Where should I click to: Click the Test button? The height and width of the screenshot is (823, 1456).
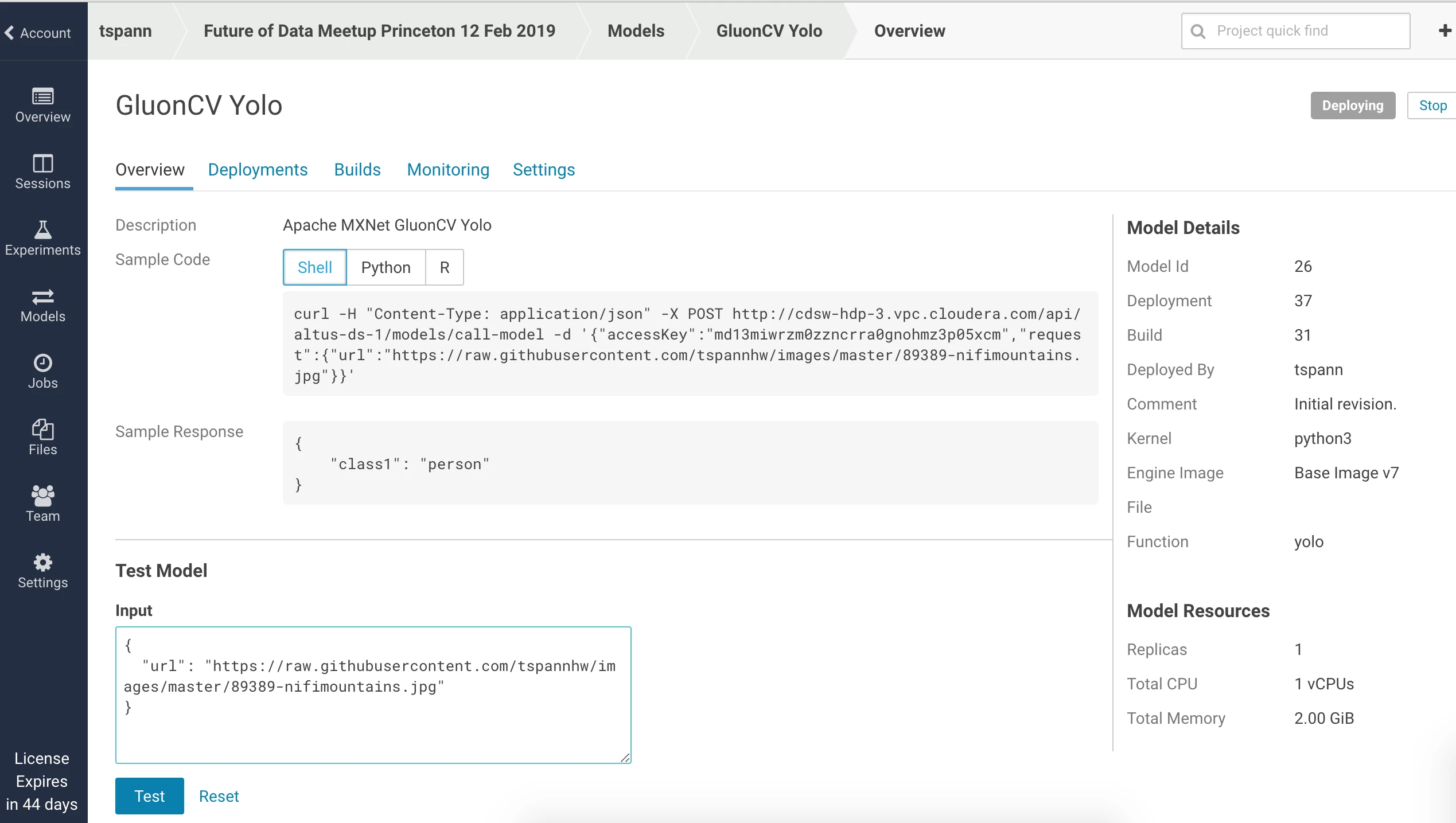(150, 796)
